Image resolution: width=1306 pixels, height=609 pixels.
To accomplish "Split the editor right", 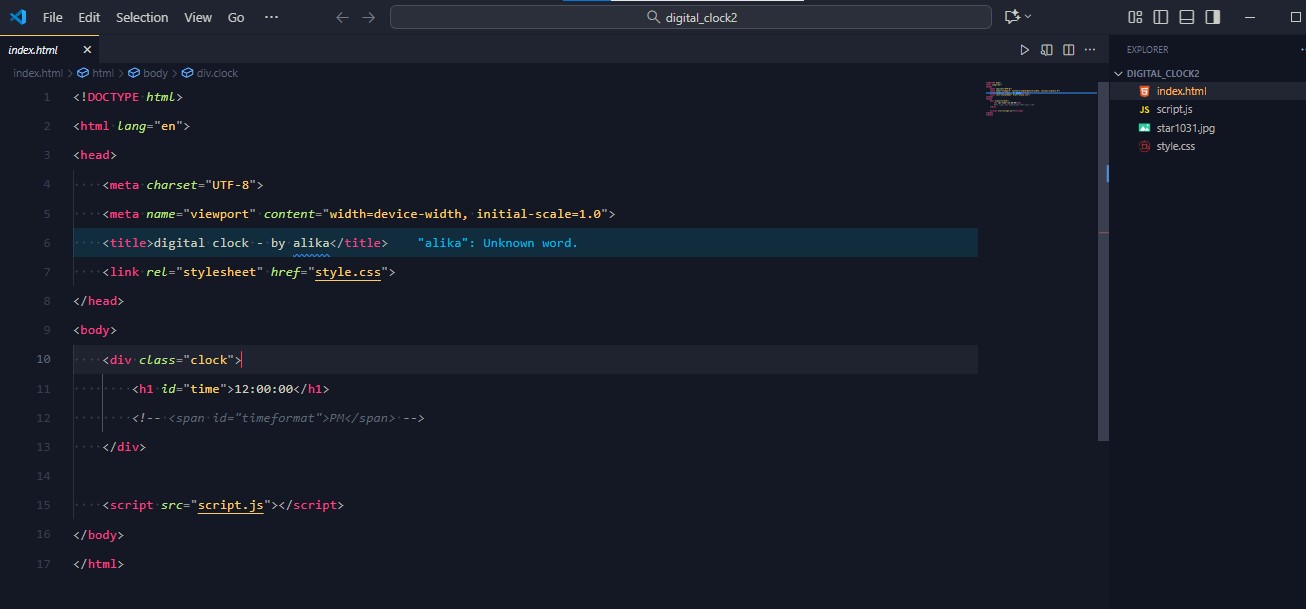I will pos(1069,49).
